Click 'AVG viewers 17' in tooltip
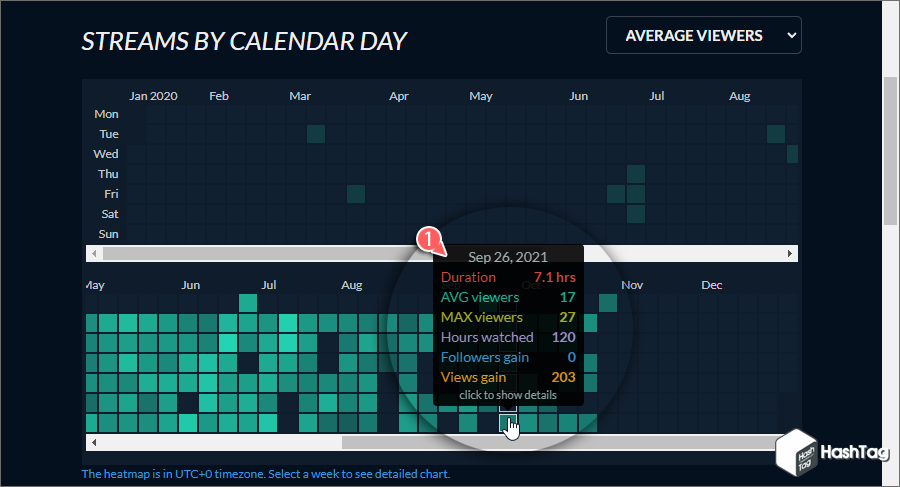 pyautogui.click(x=508, y=297)
